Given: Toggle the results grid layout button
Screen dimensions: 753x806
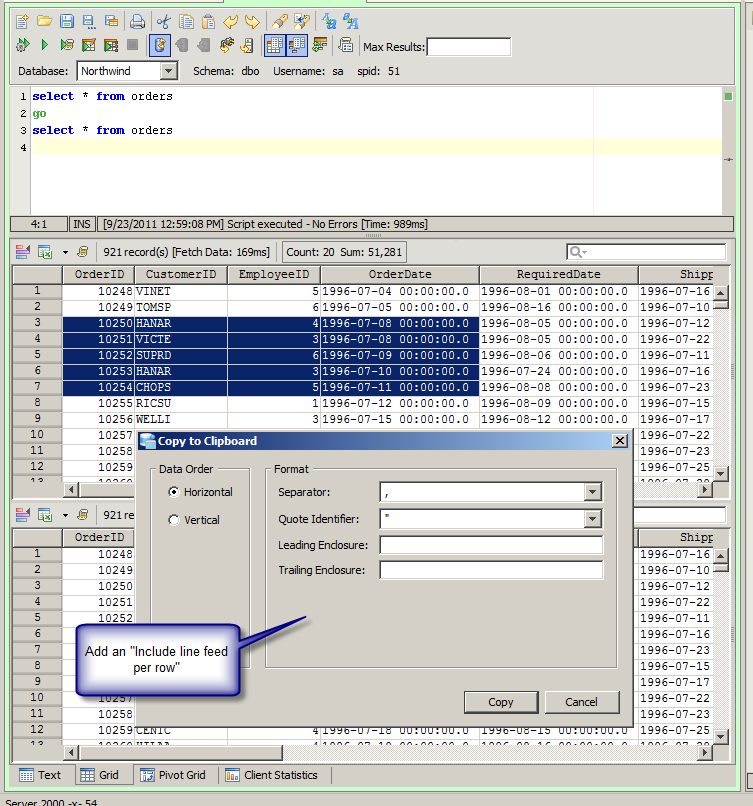Looking at the screenshot, I should [275, 45].
